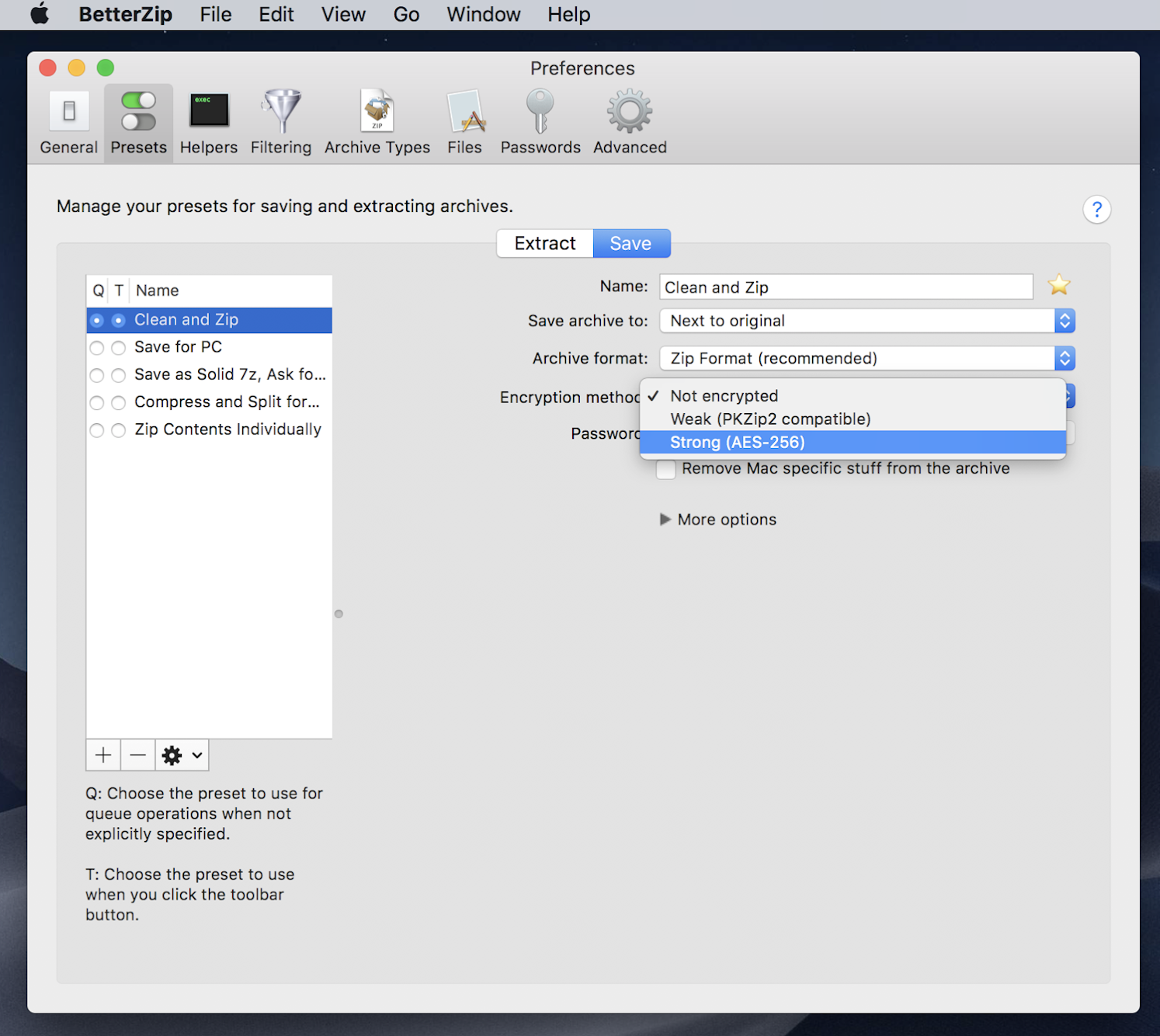Expand the More options disclosure triangle
1160x1036 pixels.
tap(665, 520)
